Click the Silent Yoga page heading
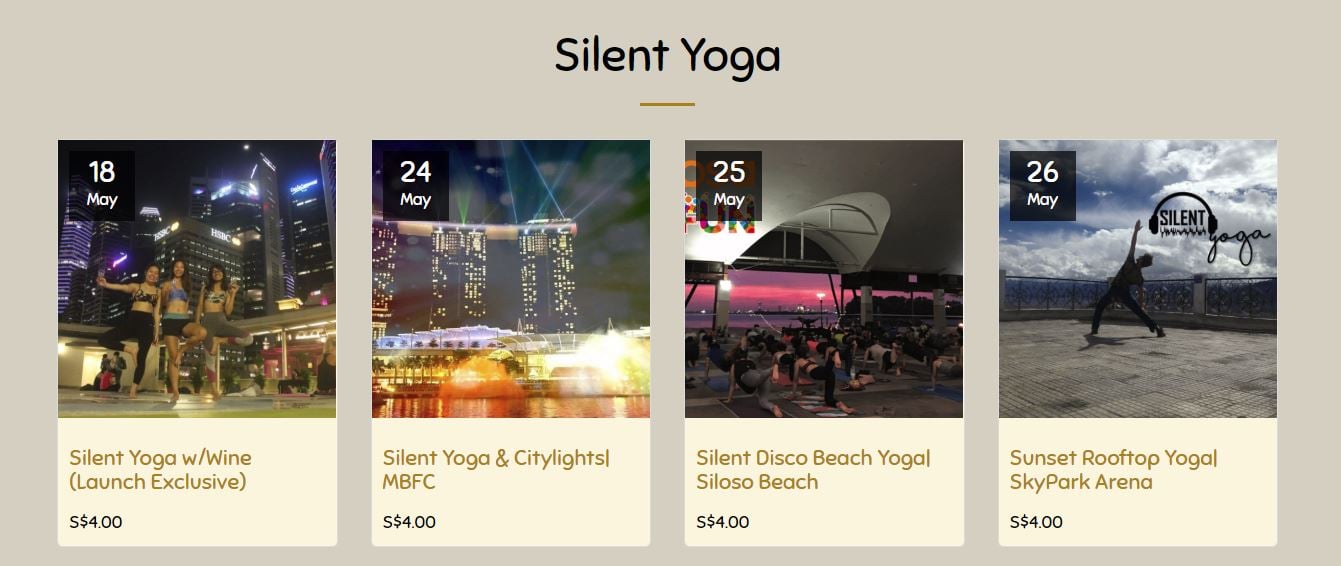 [x=667, y=55]
